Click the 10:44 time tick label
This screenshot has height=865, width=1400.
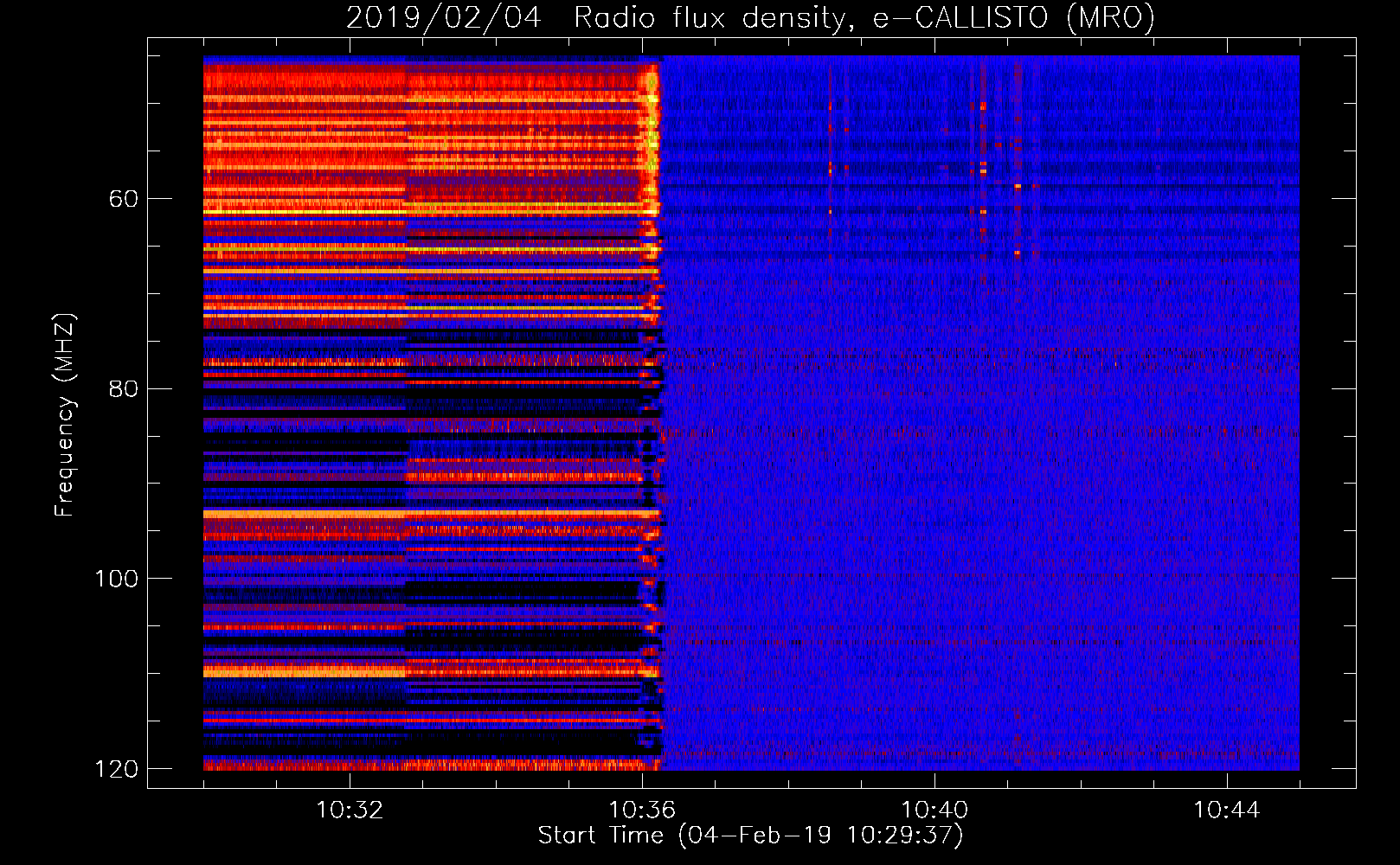point(1227,811)
